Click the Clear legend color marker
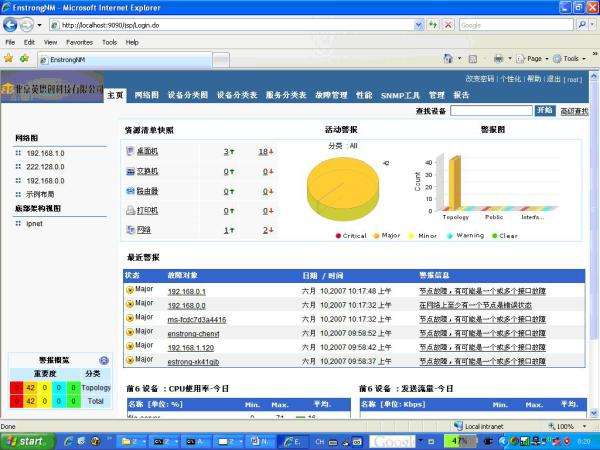 pyautogui.click(x=494, y=236)
